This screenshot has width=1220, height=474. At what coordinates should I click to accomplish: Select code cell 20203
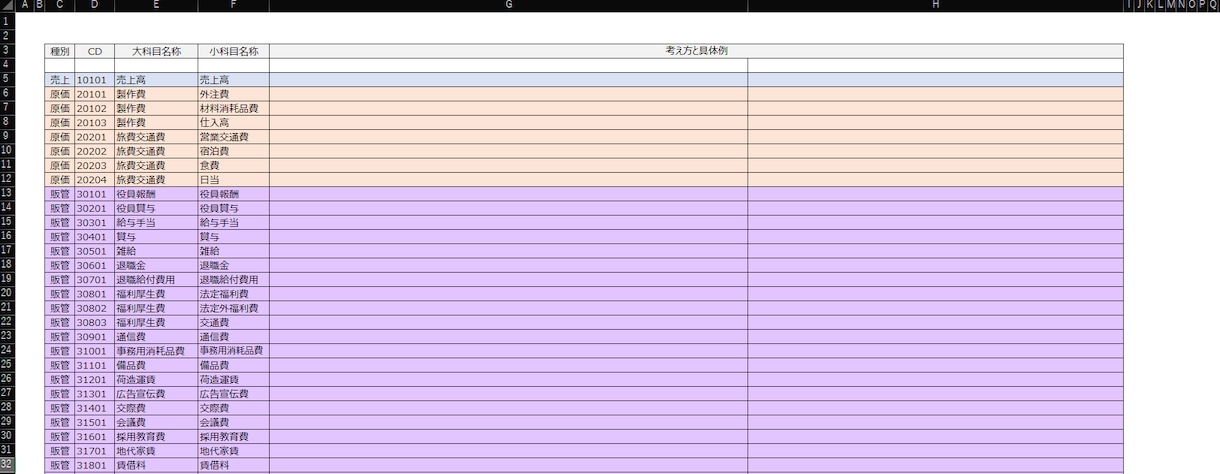pyautogui.click(x=94, y=165)
